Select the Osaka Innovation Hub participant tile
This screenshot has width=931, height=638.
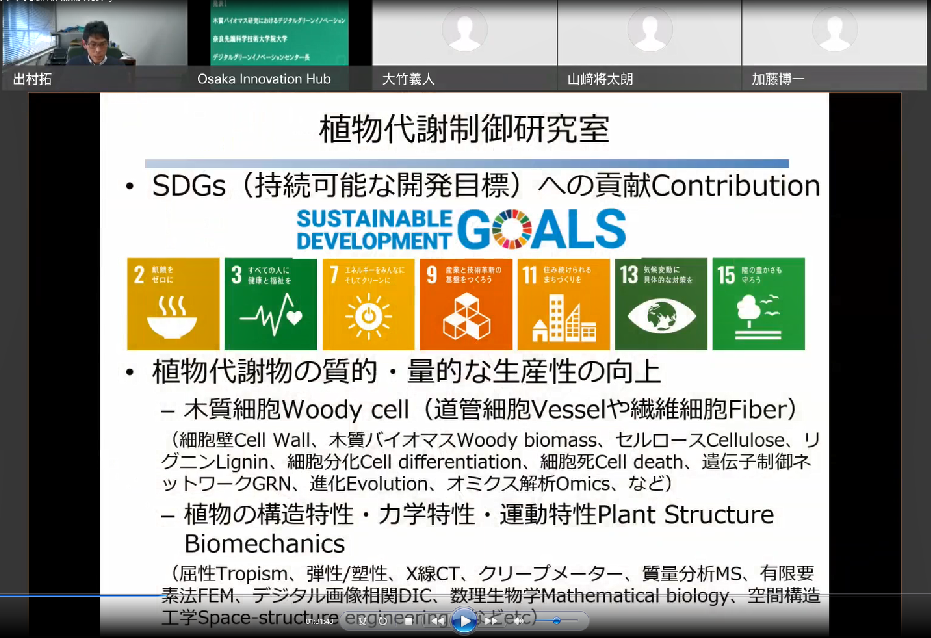(279, 40)
